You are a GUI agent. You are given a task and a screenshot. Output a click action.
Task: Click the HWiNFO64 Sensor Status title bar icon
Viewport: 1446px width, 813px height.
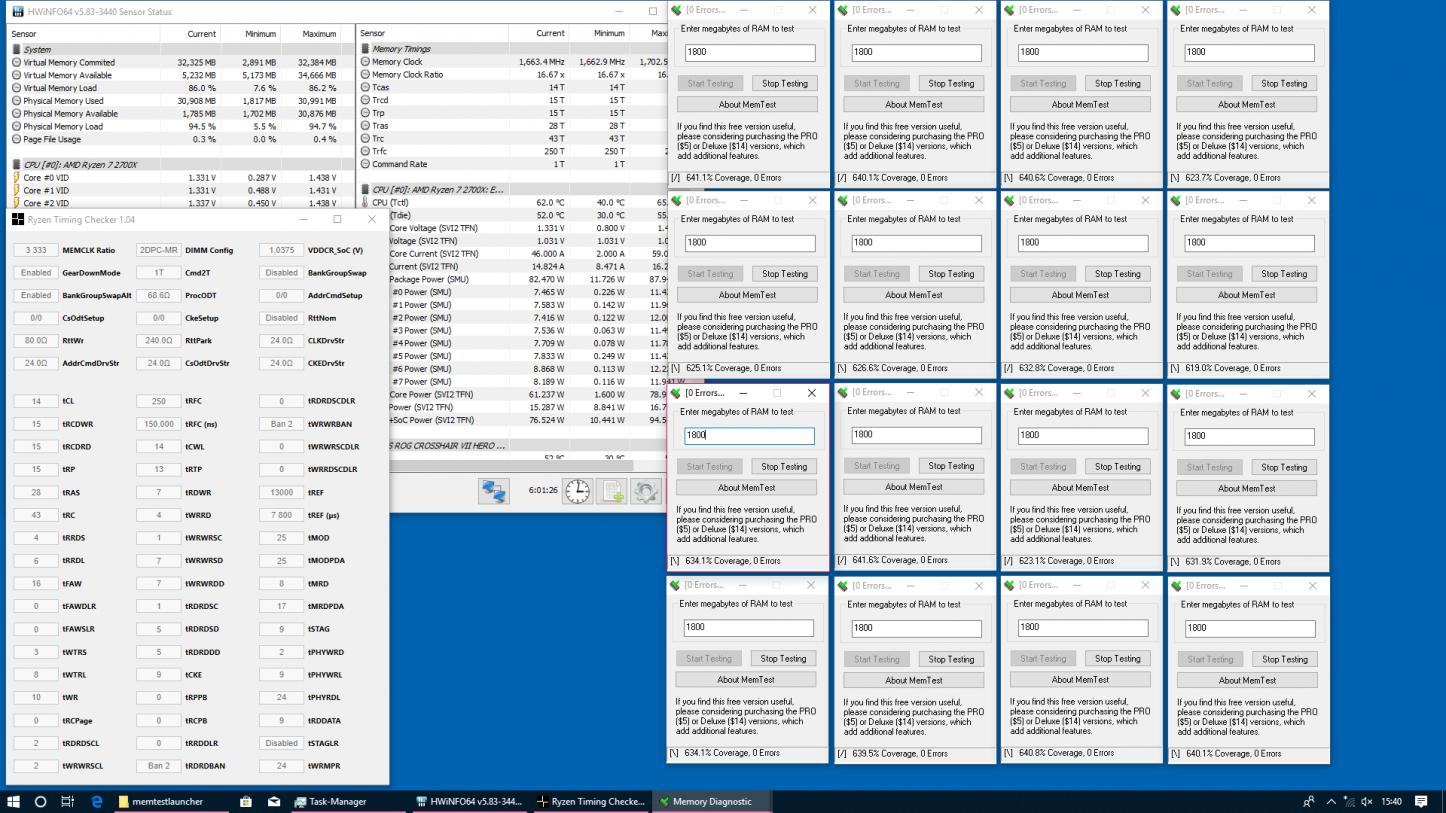coord(19,12)
